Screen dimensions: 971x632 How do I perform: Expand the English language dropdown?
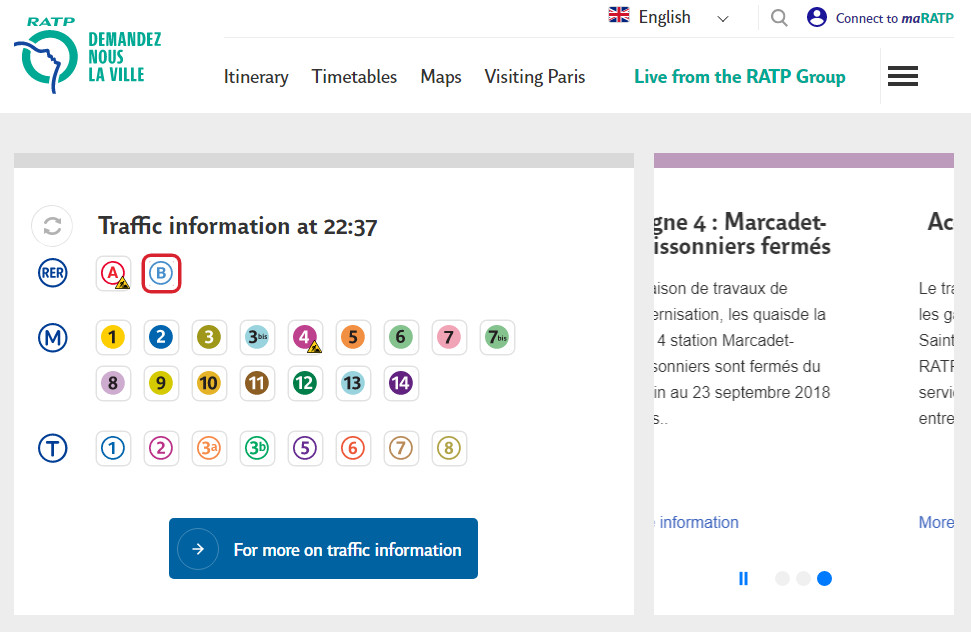tap(670, 17)
